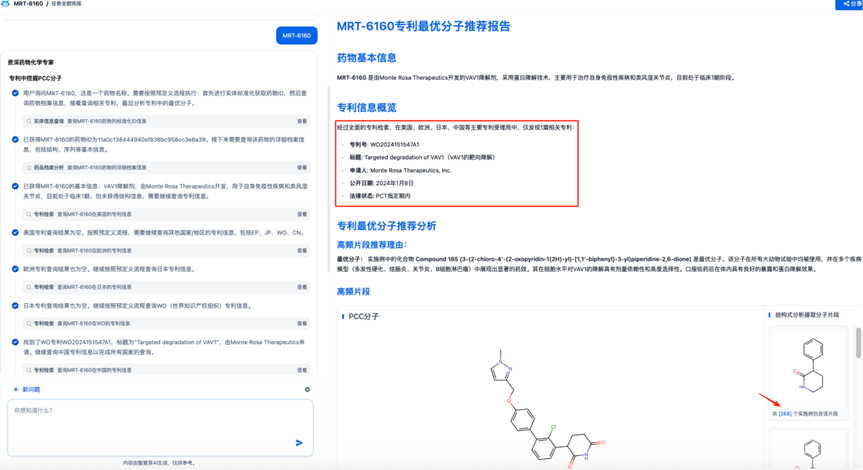Click search icon of 在美国的专利信息 row
The image size is (863, 470).
29,214
